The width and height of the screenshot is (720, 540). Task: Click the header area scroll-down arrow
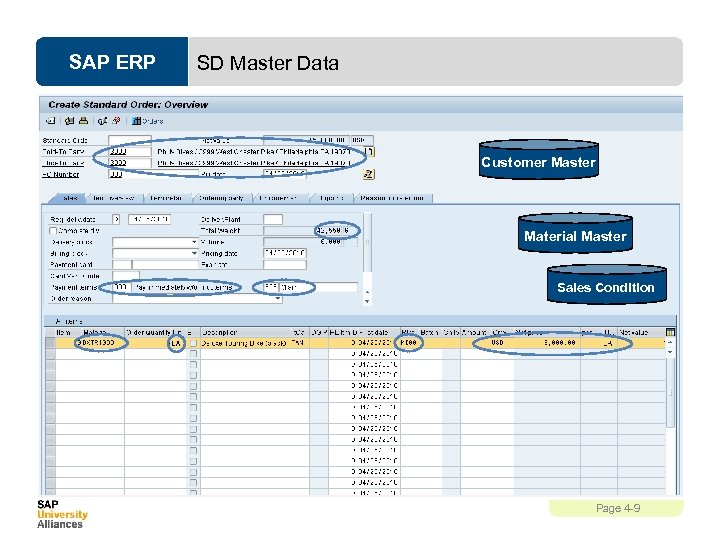click(x=367, y=302)
